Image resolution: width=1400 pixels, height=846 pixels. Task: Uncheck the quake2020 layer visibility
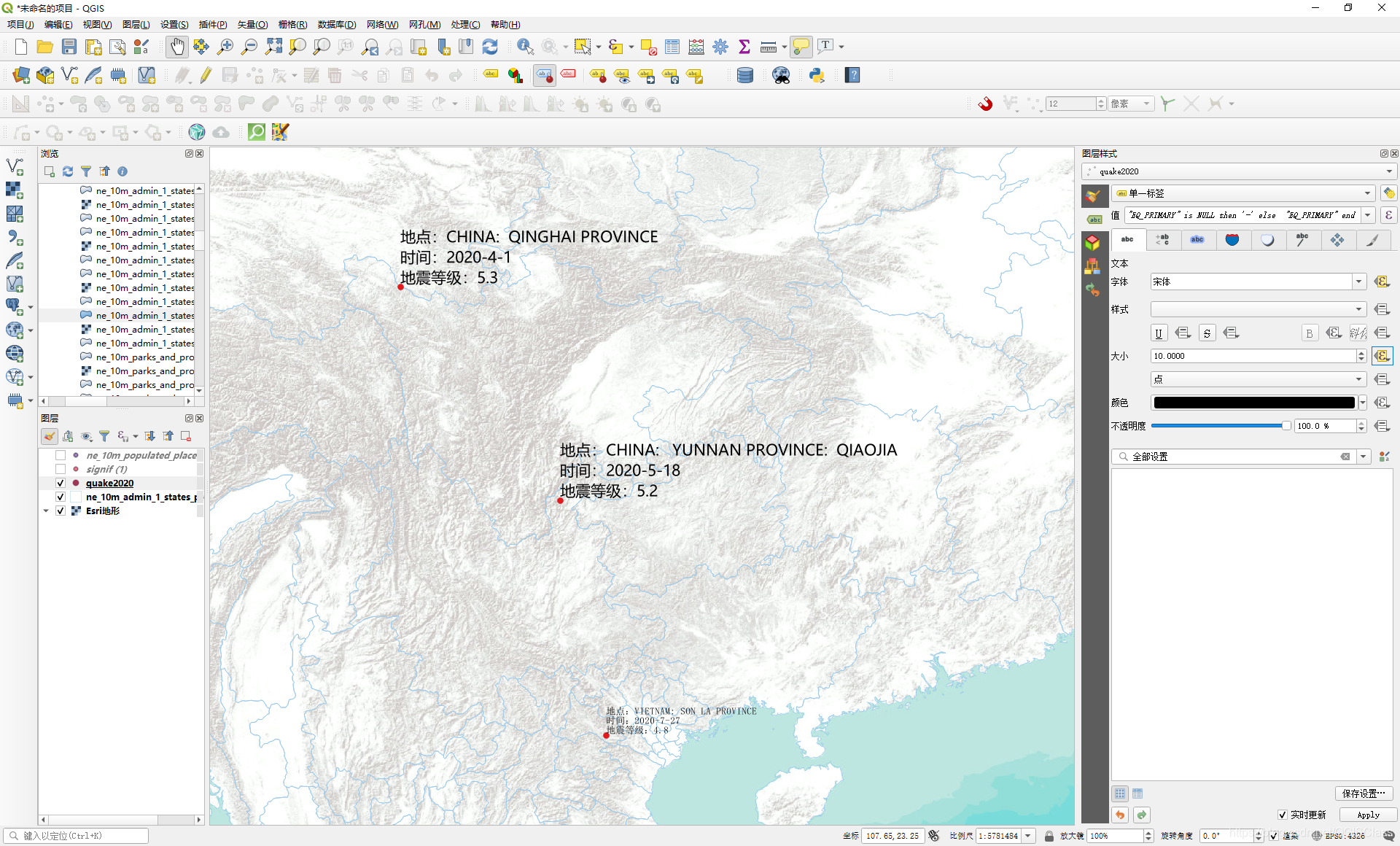click(61, 483)
